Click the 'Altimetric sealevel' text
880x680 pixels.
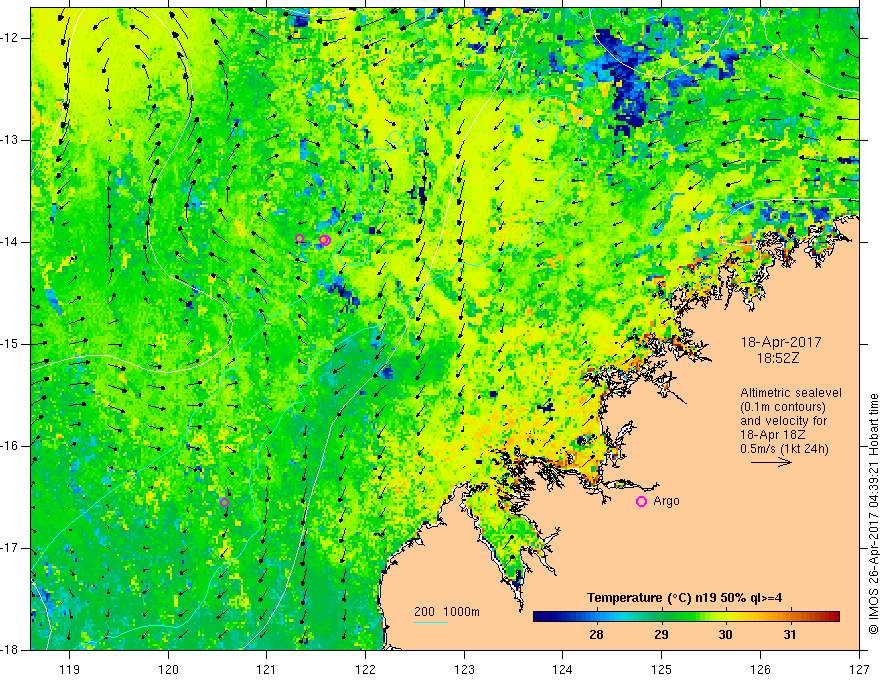(x=791, y=393)
